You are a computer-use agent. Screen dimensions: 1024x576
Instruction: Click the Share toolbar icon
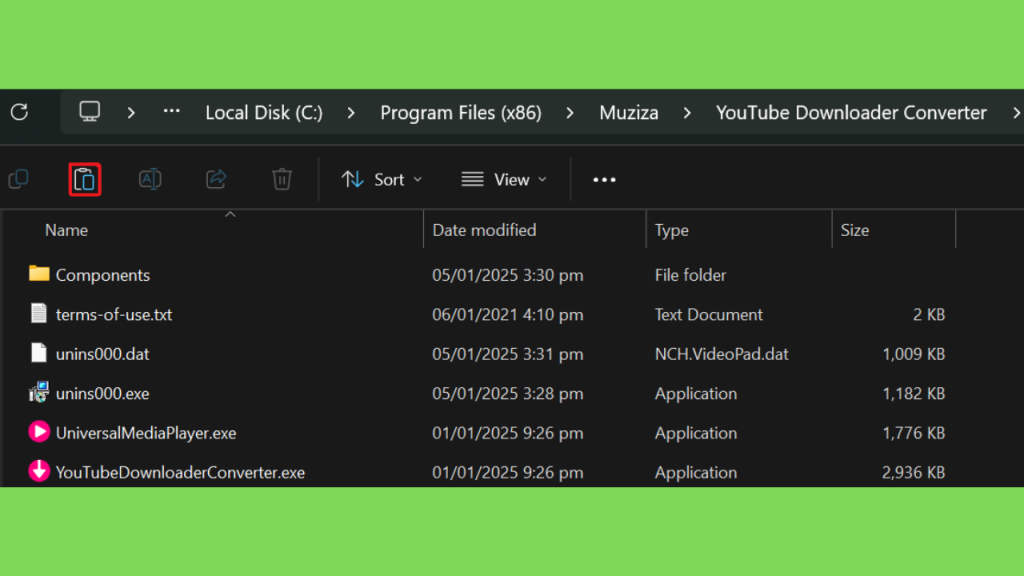pos(216,179)
